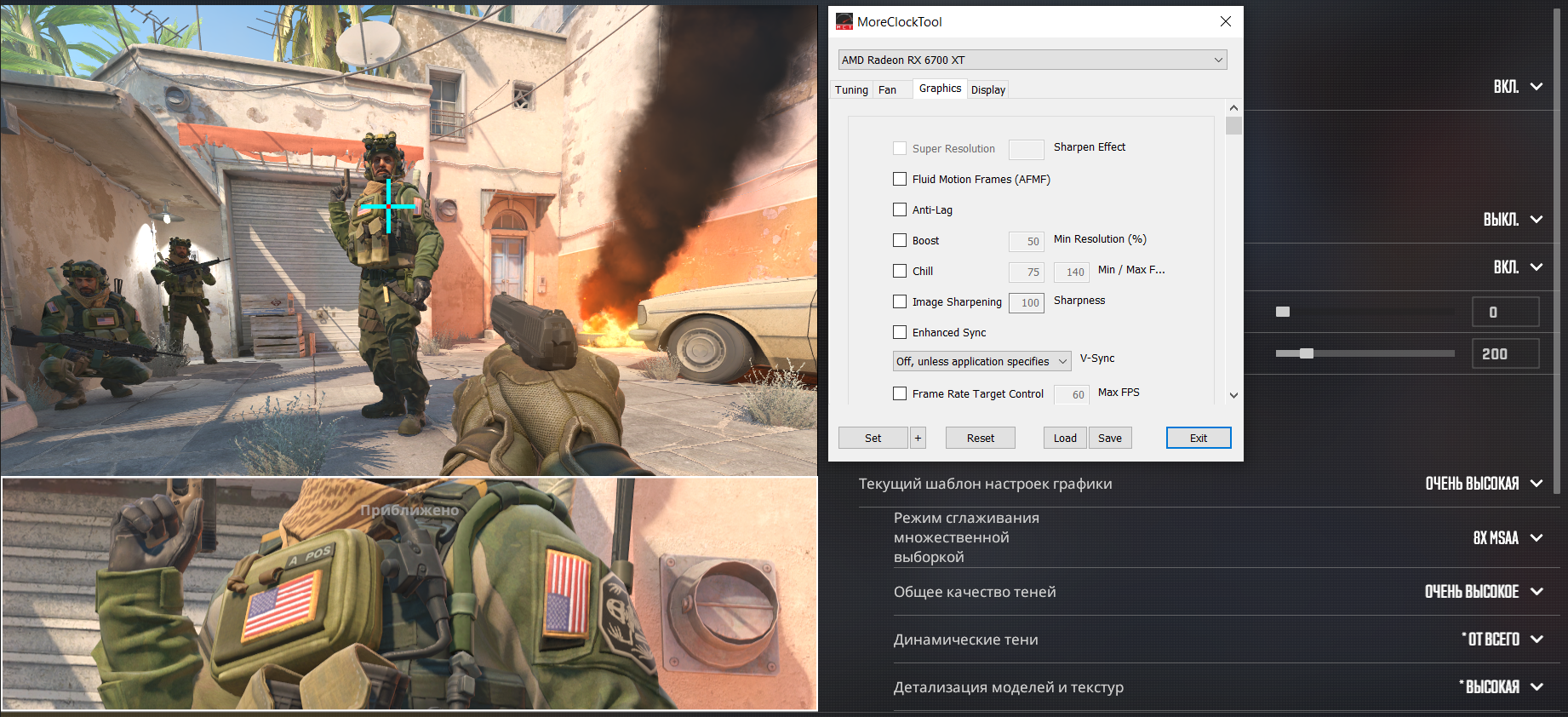1568x717 pixels.
Task: Click the plus button next to Set
Action: click(918, 438)
